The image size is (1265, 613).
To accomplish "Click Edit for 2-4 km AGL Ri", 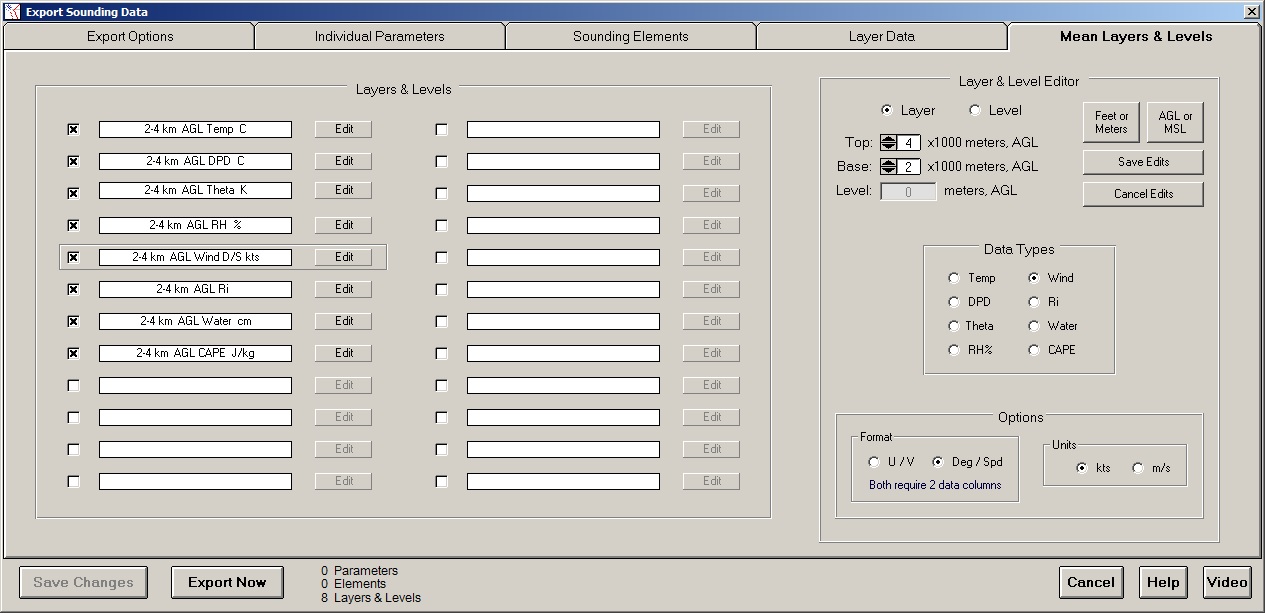I will (x=344, y=289).
